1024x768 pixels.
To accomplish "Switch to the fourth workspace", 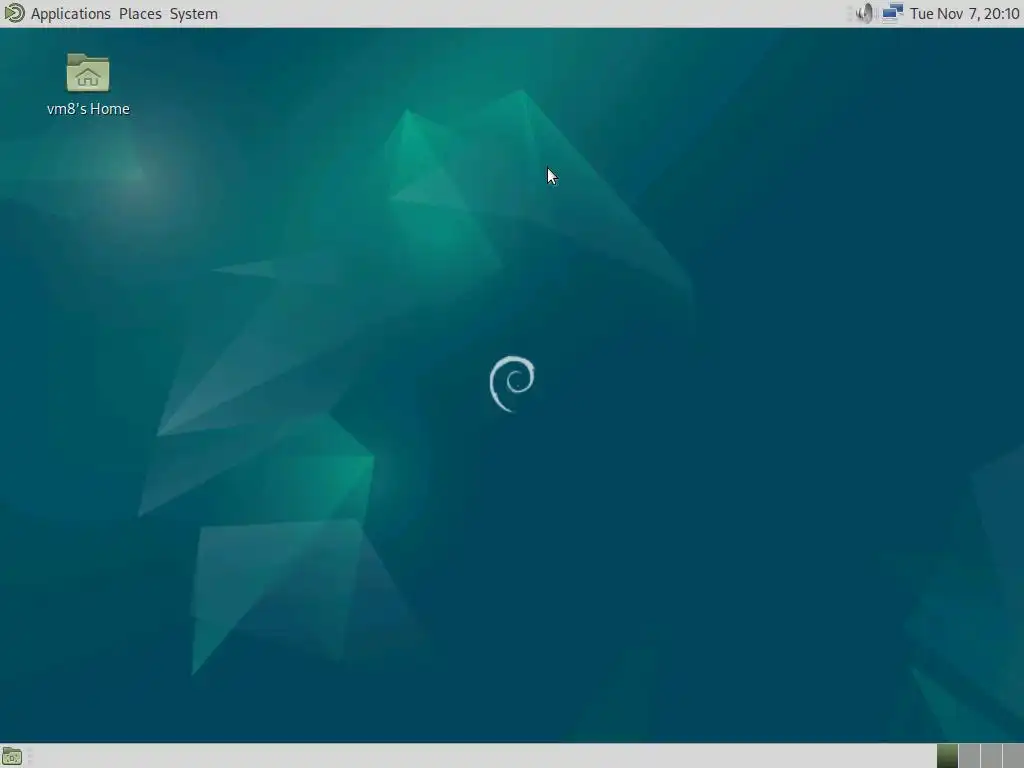I will (1014, 756).
